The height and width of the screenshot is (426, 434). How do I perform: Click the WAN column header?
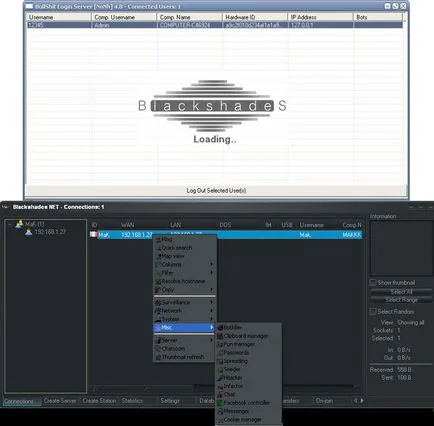(x=128, y=225)
